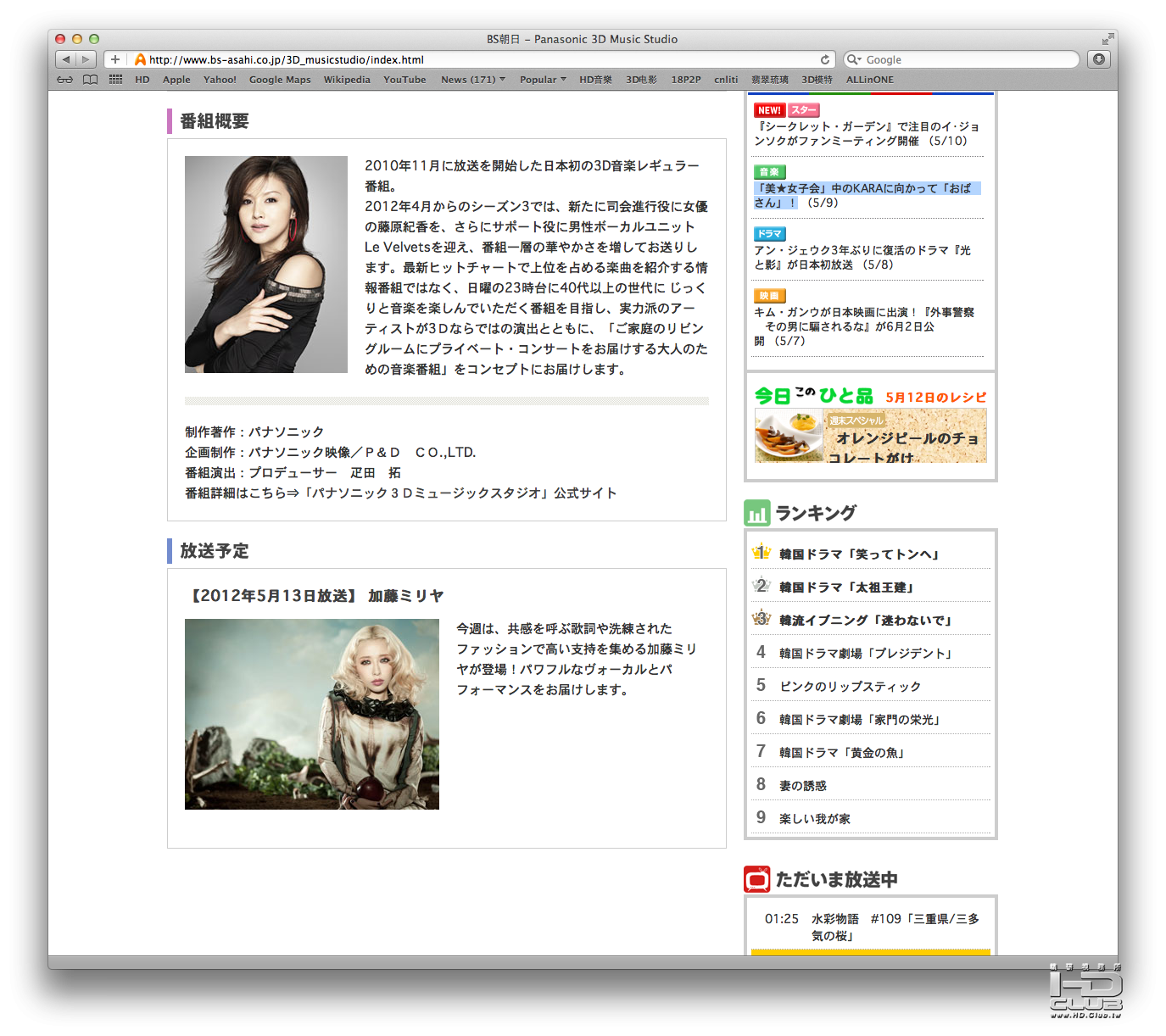Open the highlighted KARA news link
The width and height of the screenshot is (1166, 1036).
click(867, 196)
